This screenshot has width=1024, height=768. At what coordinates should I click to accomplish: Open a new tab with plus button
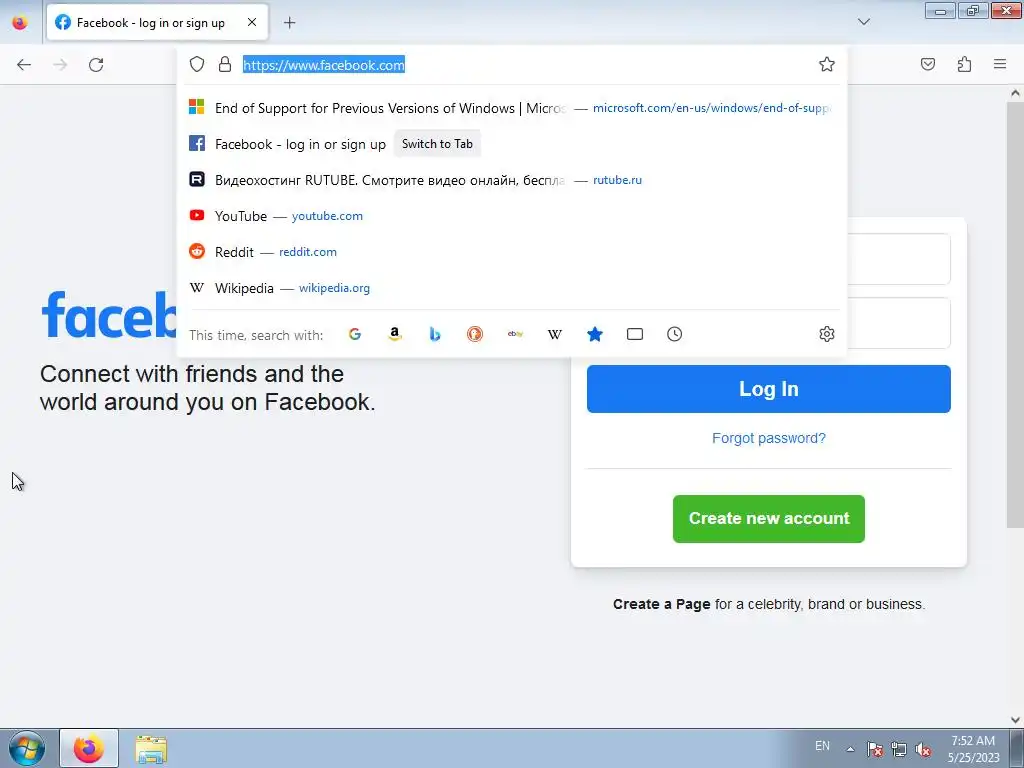point(289,23)
